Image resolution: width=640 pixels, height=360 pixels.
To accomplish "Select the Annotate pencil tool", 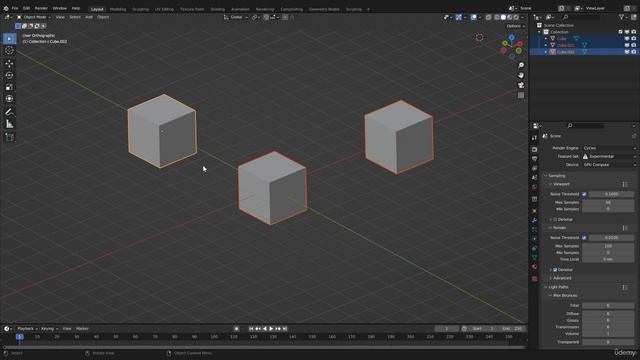I will [x=9, y=112].
